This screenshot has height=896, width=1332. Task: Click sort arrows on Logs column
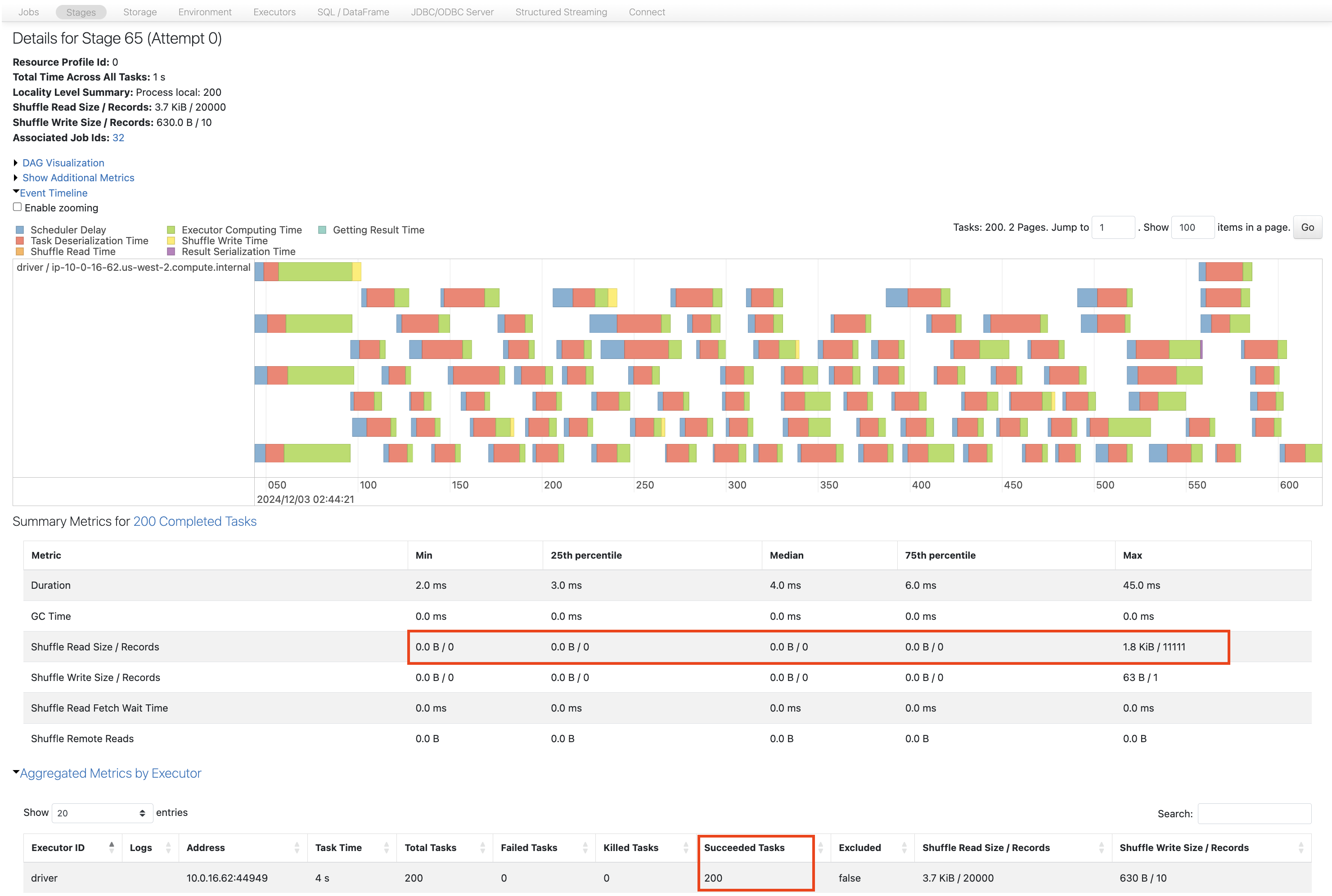point(168,847)
